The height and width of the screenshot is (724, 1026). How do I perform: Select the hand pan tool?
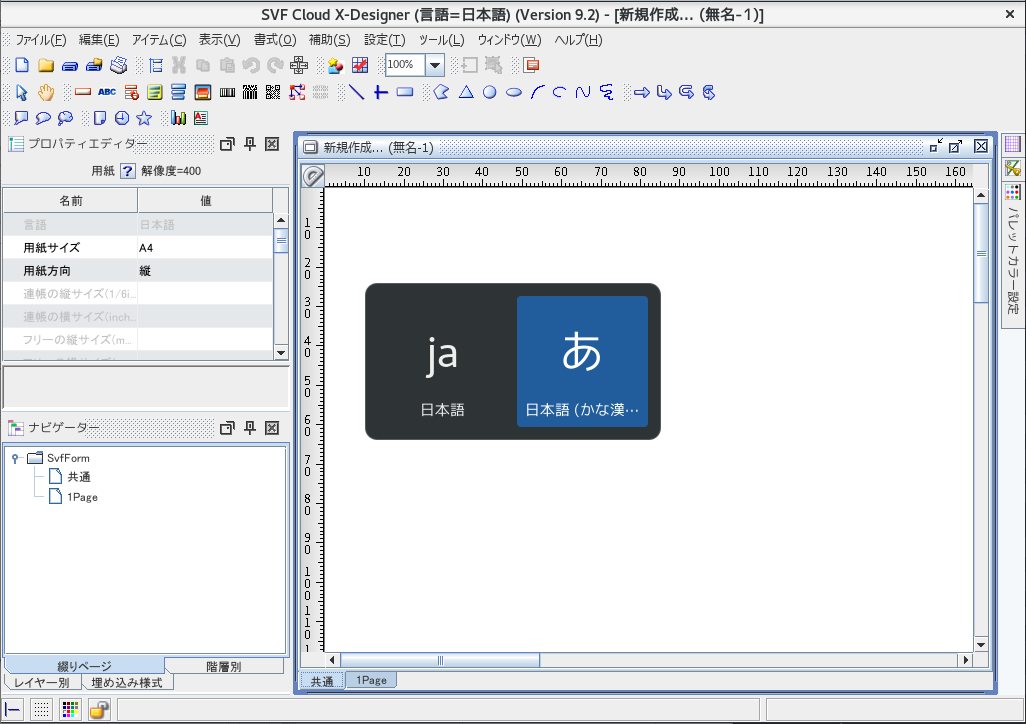pos(46,92)
